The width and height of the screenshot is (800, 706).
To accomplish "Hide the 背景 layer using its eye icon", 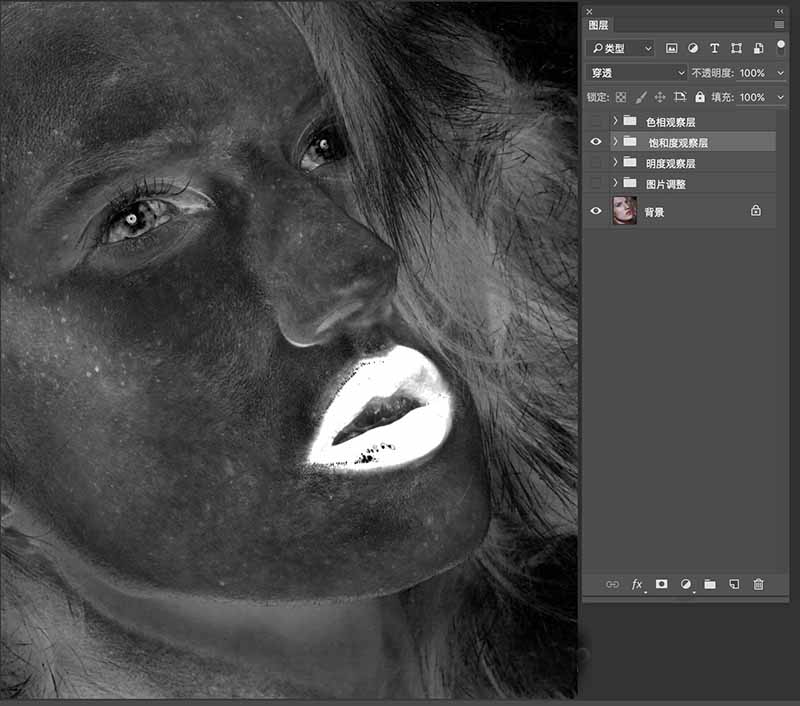I will (596, 211).
